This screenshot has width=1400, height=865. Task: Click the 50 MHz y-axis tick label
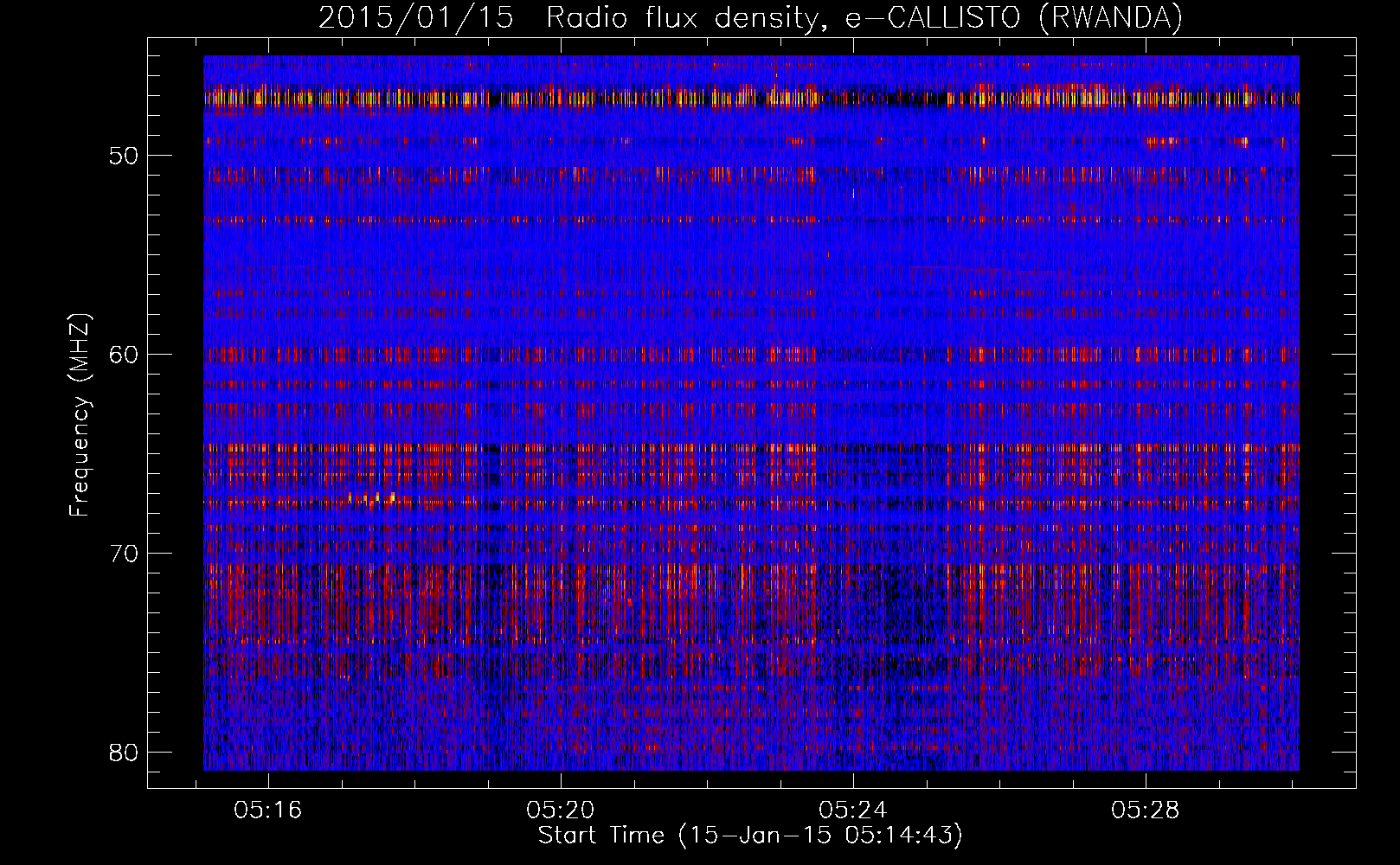point(124,157)
